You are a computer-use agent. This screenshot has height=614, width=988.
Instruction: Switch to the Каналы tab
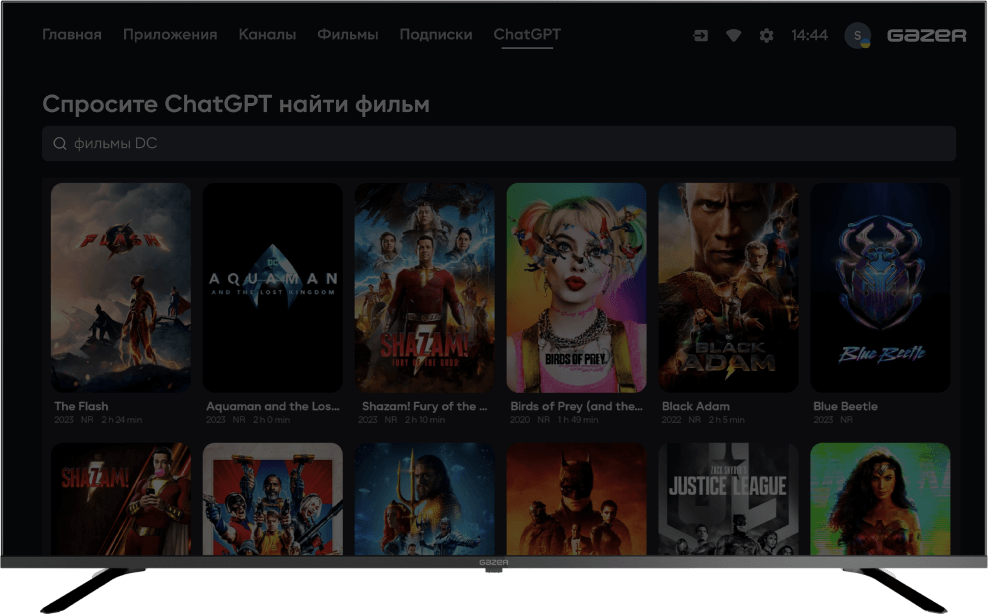[267, 35]
